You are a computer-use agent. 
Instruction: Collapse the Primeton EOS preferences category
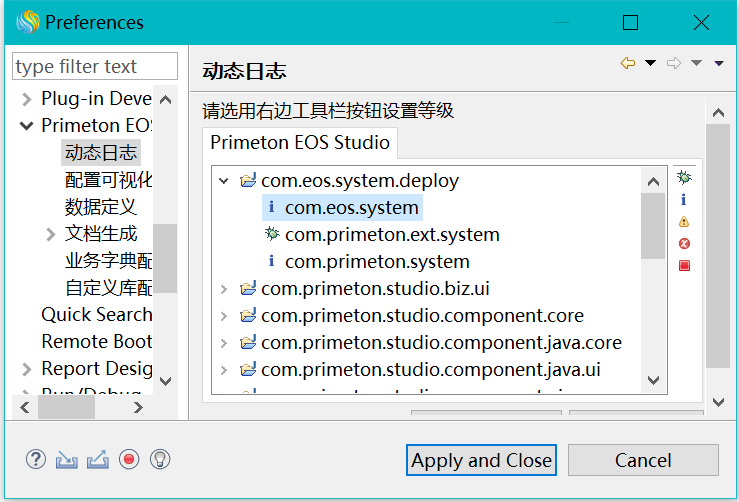click(26, 126)
